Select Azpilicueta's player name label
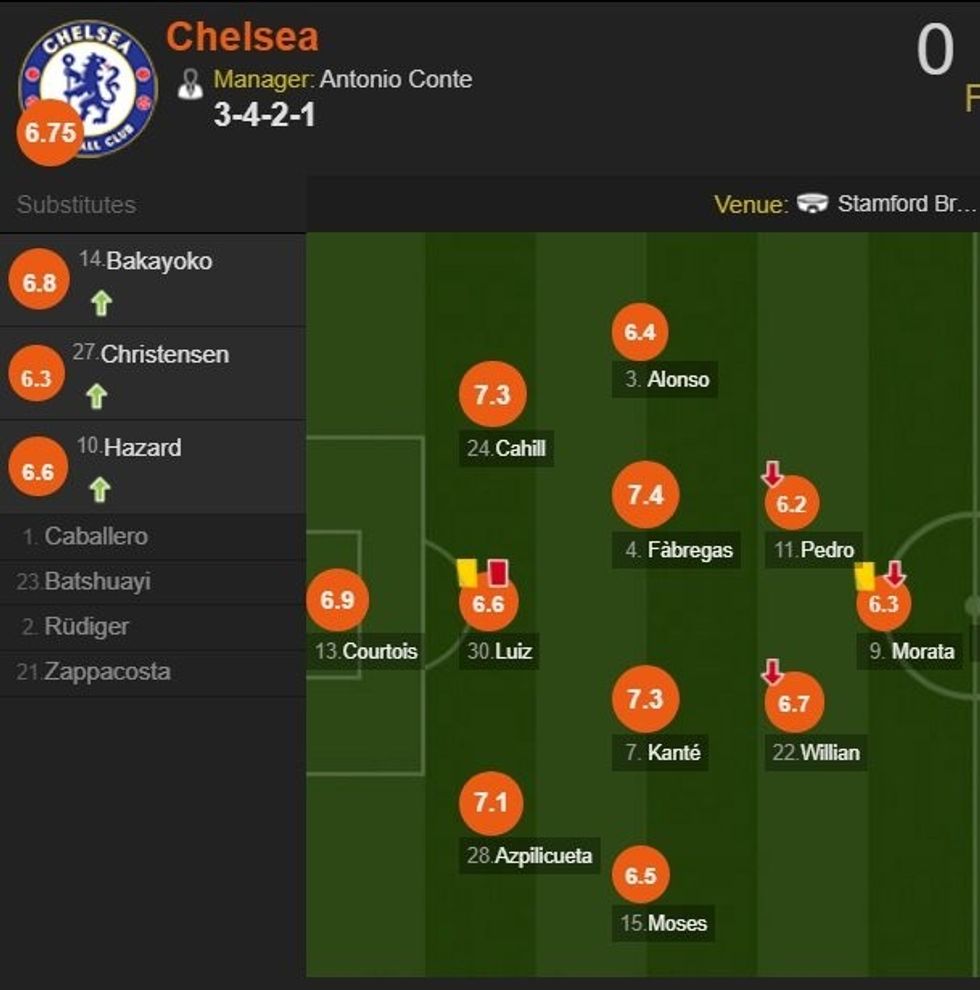The height and width of the screenshot is (990, 980). [528, 857]
